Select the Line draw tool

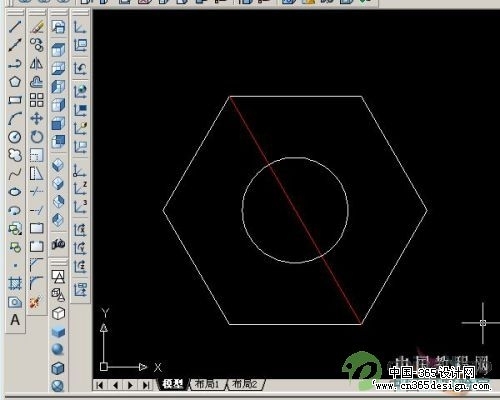[x=15, y=27]
